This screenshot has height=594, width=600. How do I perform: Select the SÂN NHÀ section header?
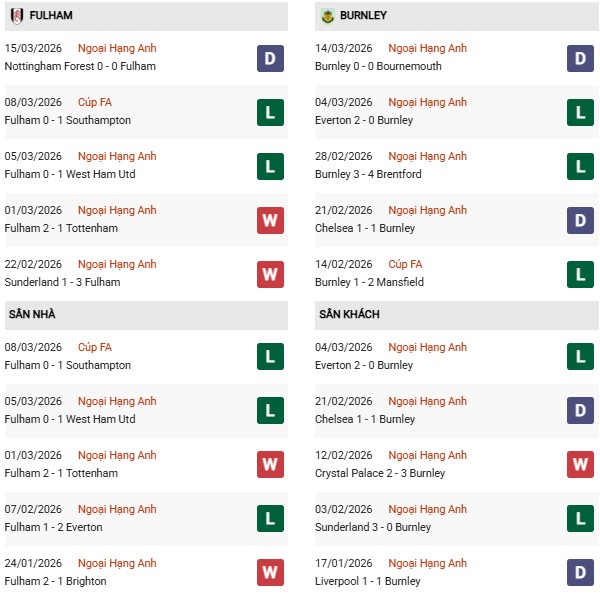[x=33, y=314]
